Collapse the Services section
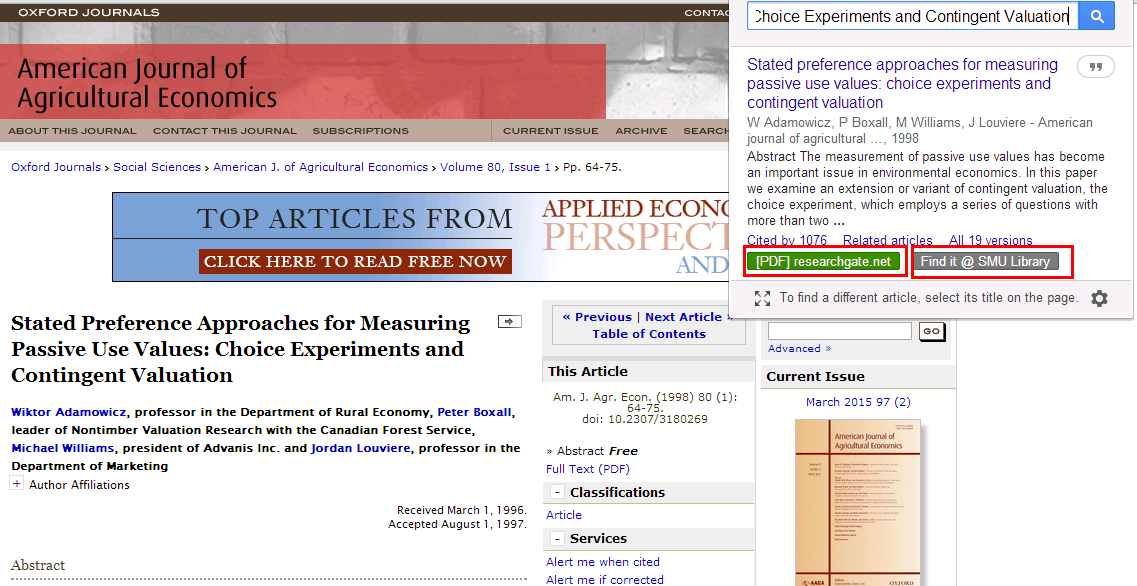Screen dimensions: 1137x586 (x=557, y=539)
